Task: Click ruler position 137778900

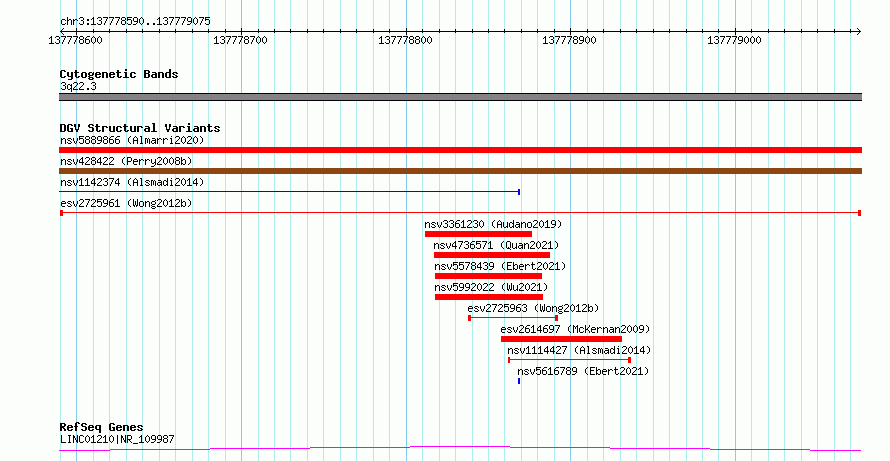Action: click(569, 40)
